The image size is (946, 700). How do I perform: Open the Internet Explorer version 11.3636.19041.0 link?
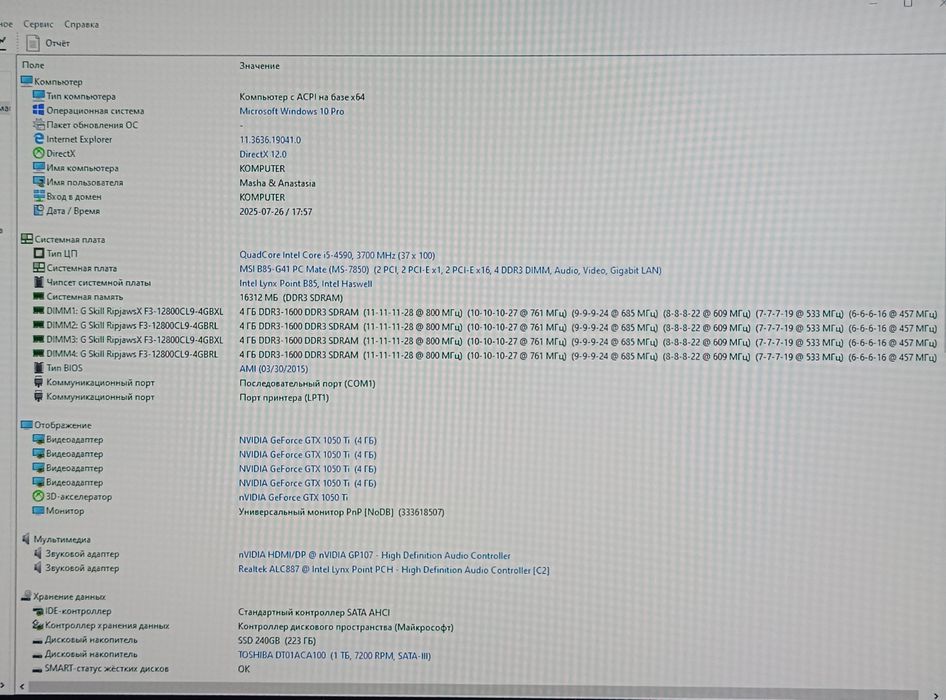click(270, 139)
